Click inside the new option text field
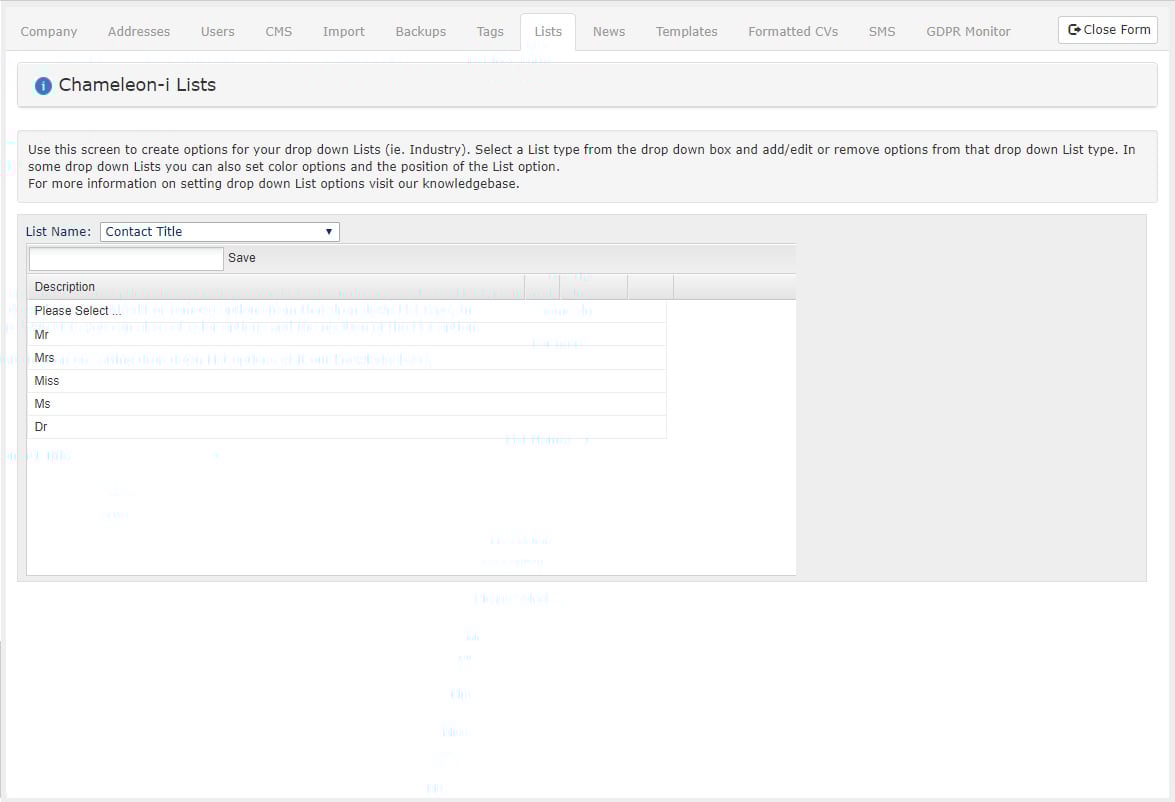Screen dimensions: 1175x802 (125, 258)
